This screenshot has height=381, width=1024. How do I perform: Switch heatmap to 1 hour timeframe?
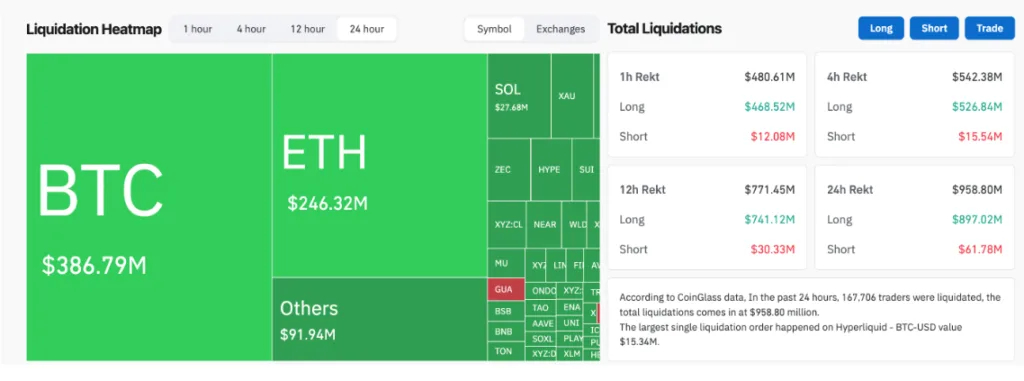pyautogui.click(x=197, y=29)
